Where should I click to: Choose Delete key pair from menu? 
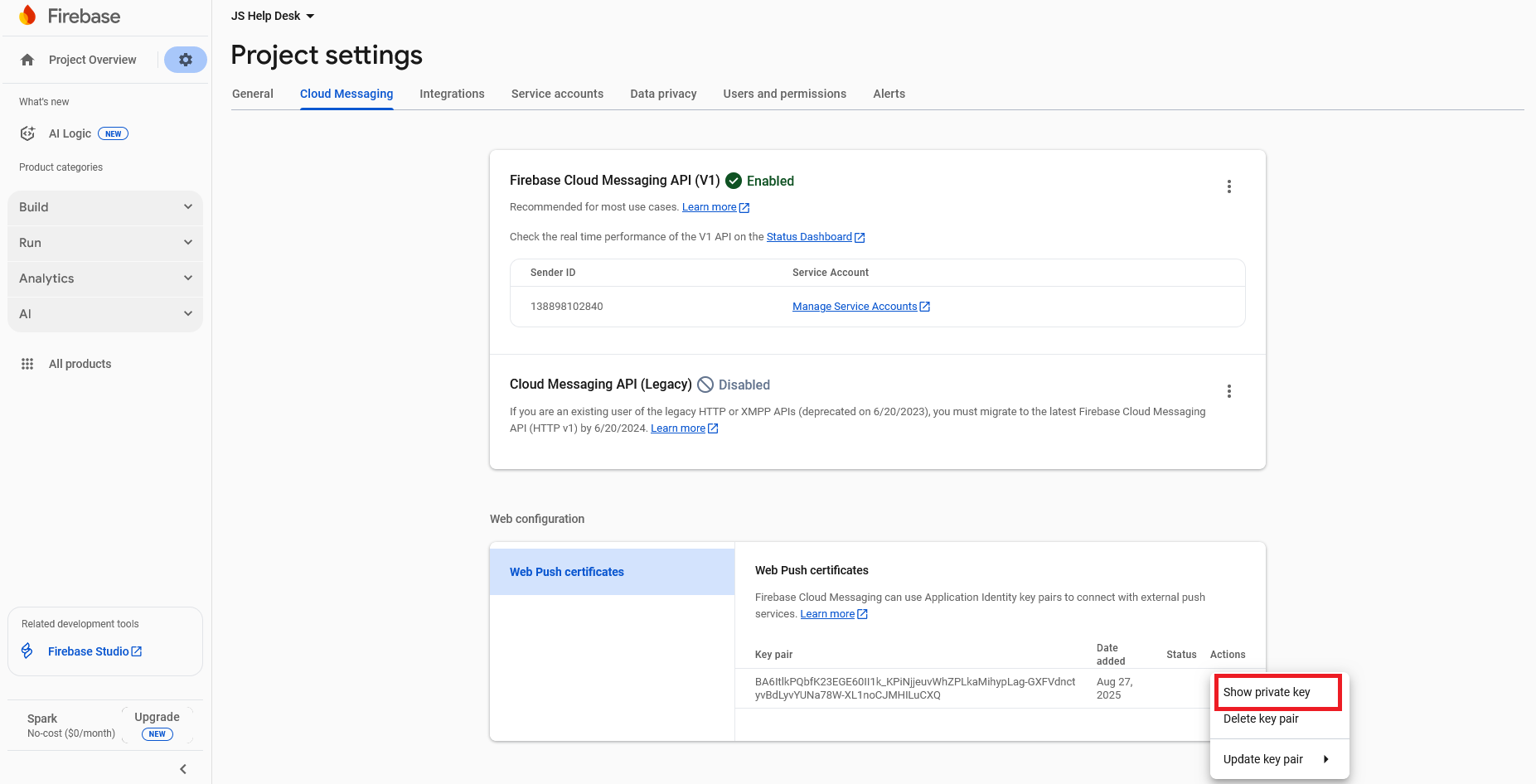1261,719
